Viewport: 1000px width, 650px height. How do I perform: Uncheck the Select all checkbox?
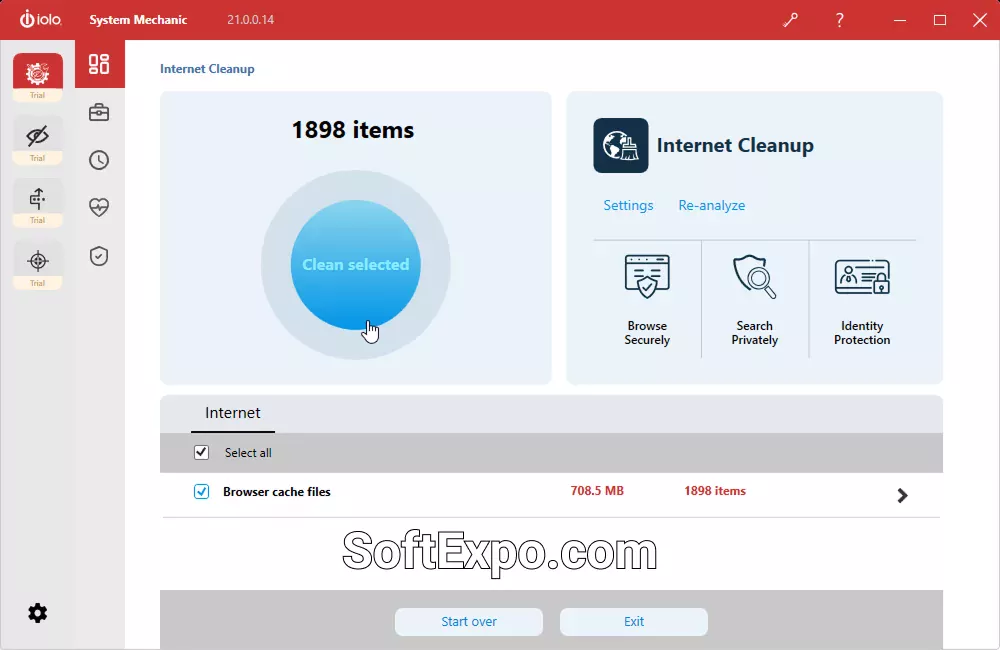[x=201, y=452]
